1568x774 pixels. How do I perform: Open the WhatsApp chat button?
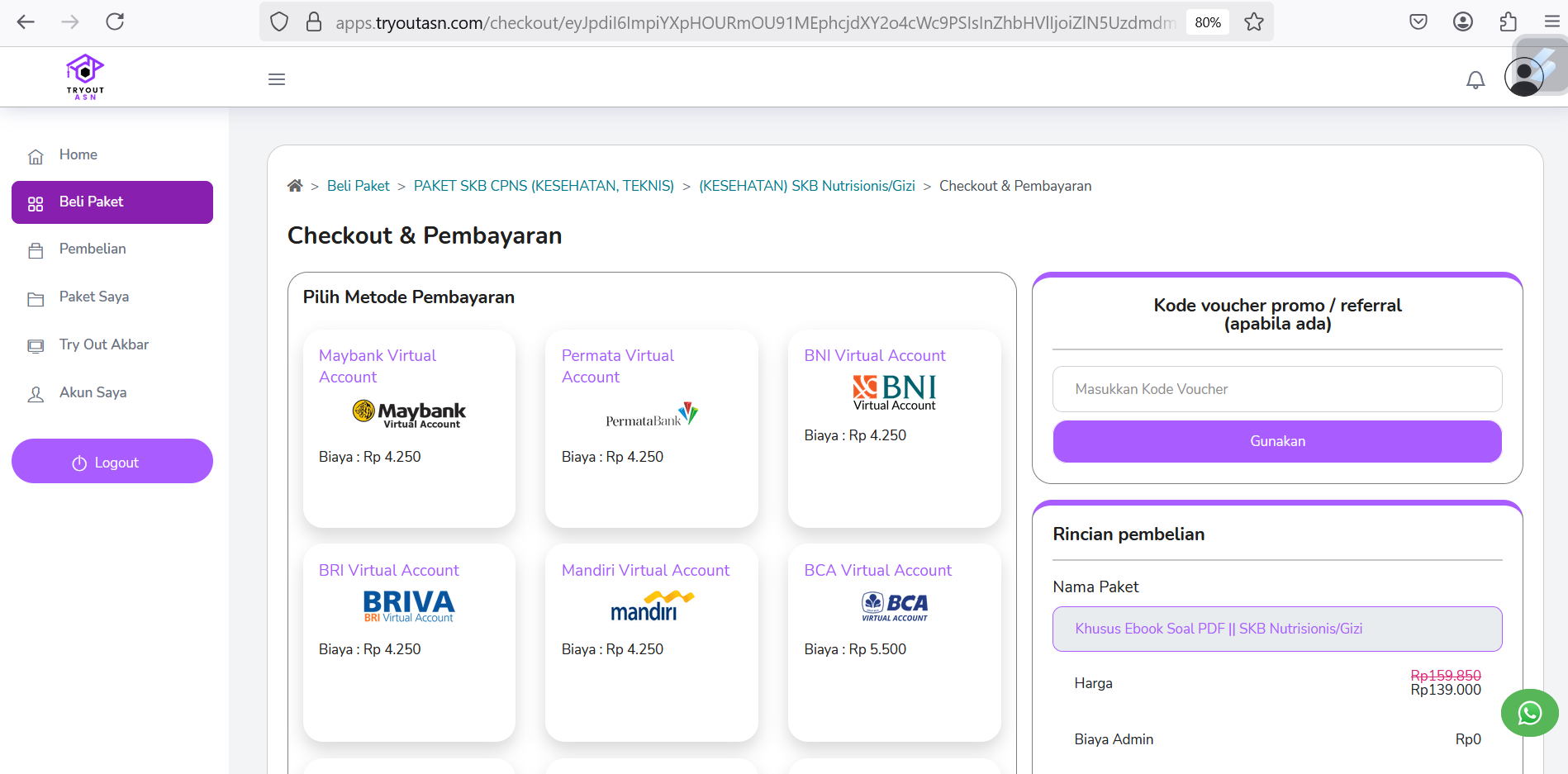click(x=1529, y=712)
